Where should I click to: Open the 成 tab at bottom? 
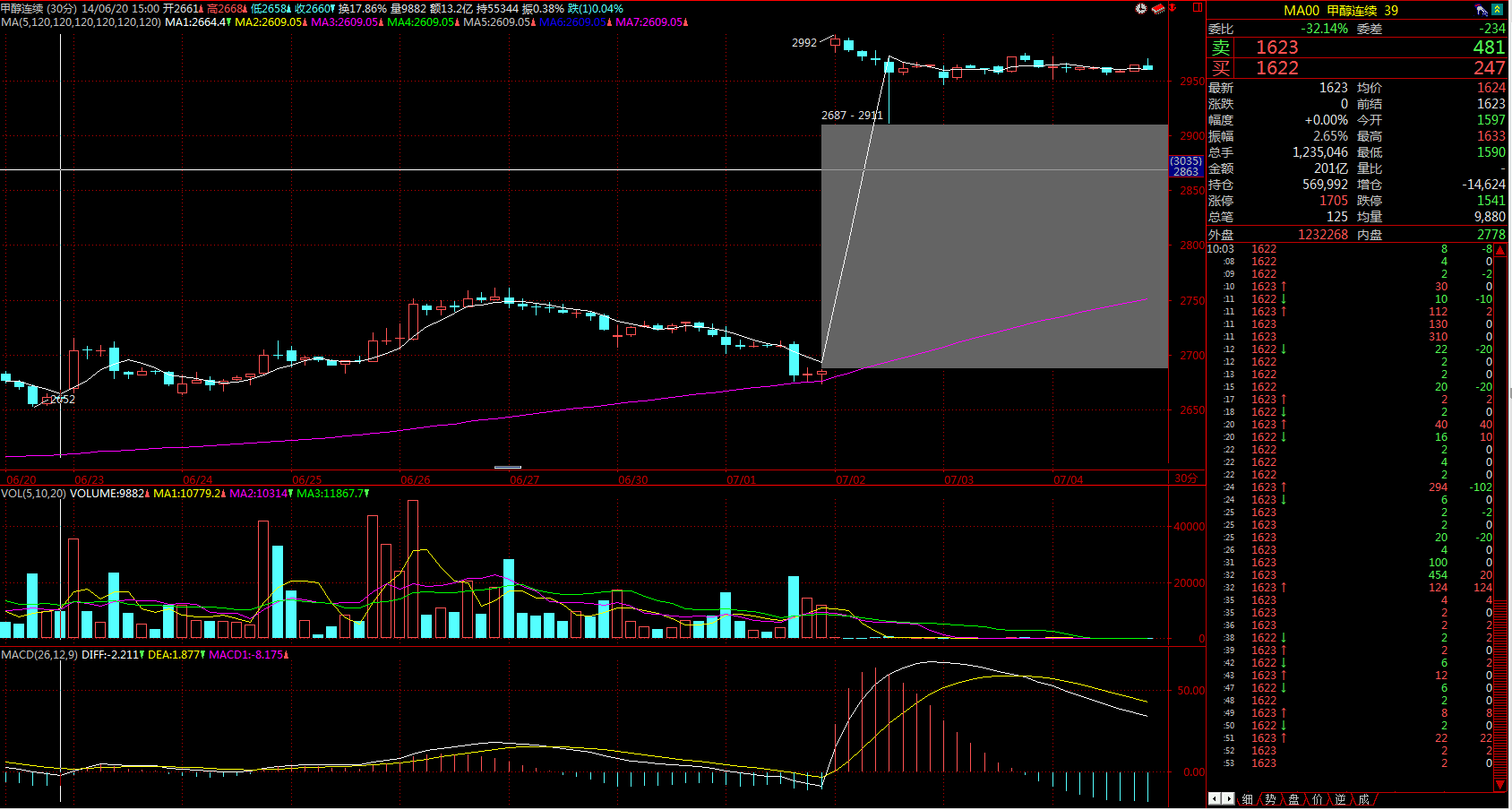(x=1363, y=799)
